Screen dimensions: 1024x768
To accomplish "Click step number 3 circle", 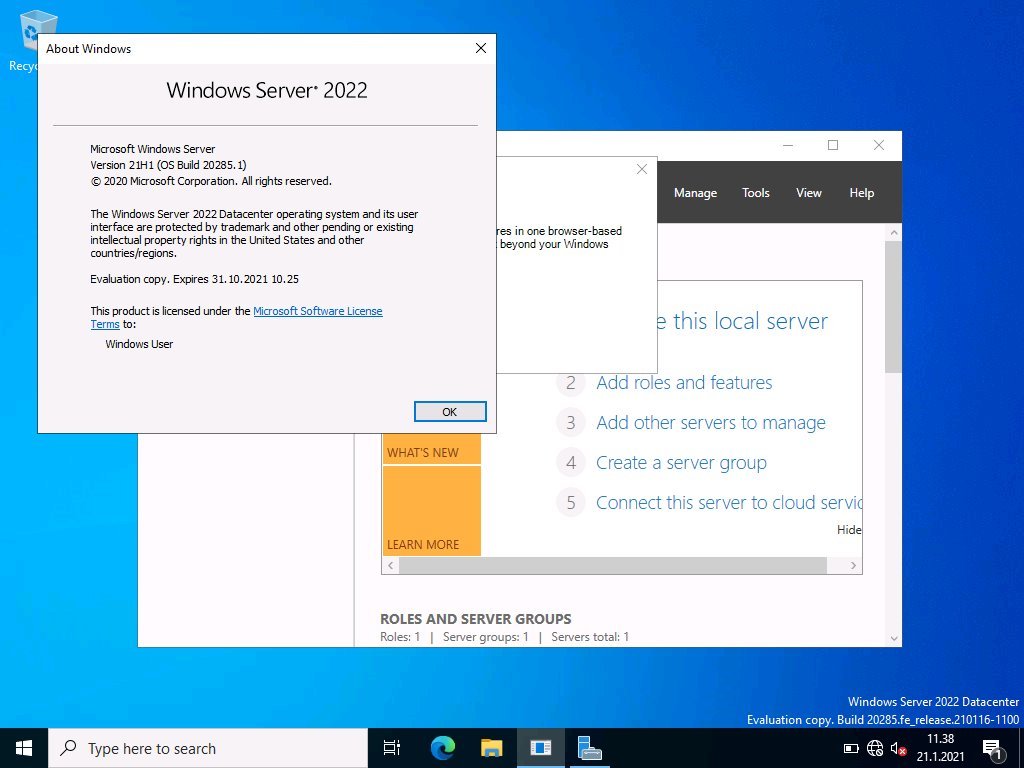I will (x=571, y=423).
